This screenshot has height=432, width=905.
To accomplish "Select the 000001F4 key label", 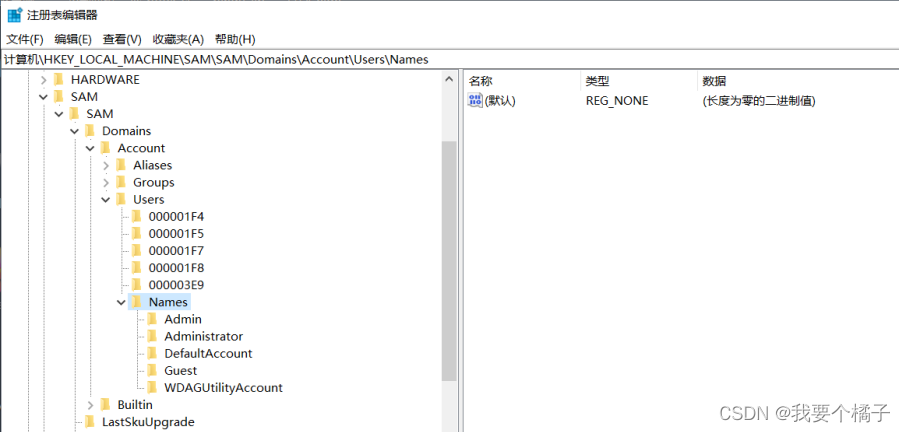I will click(176, 217).
